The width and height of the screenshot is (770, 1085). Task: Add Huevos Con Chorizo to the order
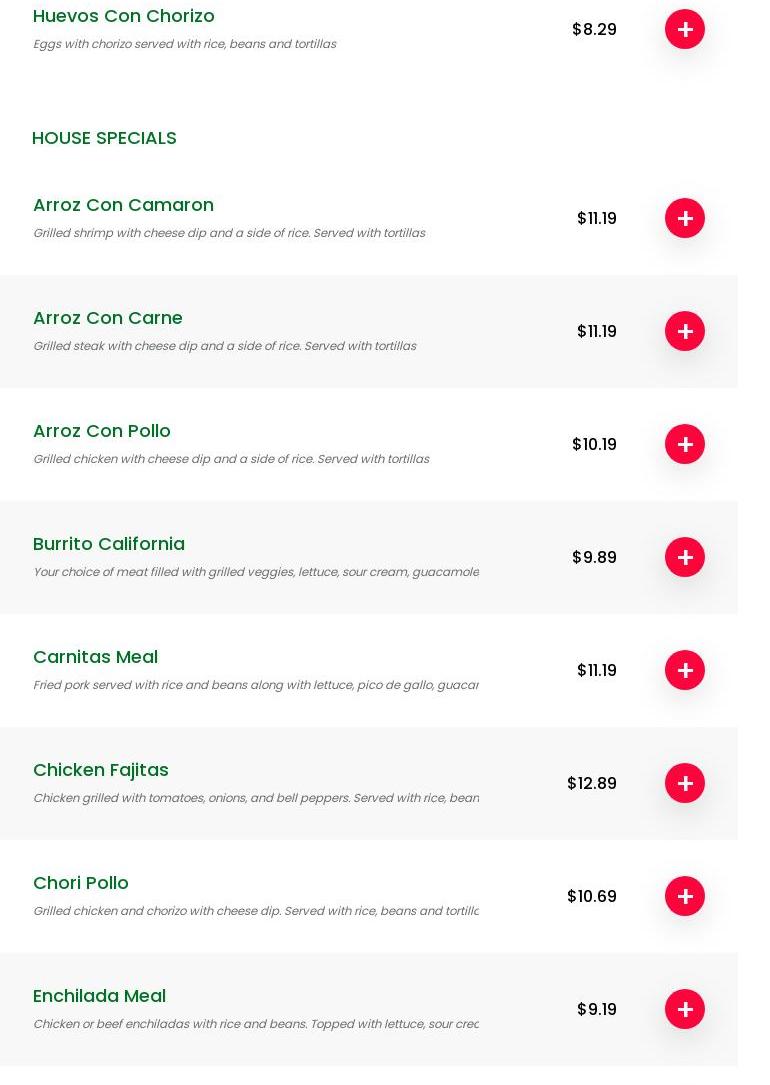tap(684, 30)
